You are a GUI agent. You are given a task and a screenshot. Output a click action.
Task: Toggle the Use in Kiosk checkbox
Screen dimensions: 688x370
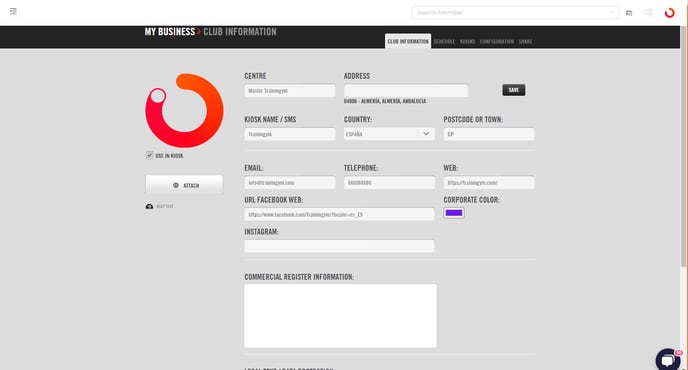[x=150, y=155]
